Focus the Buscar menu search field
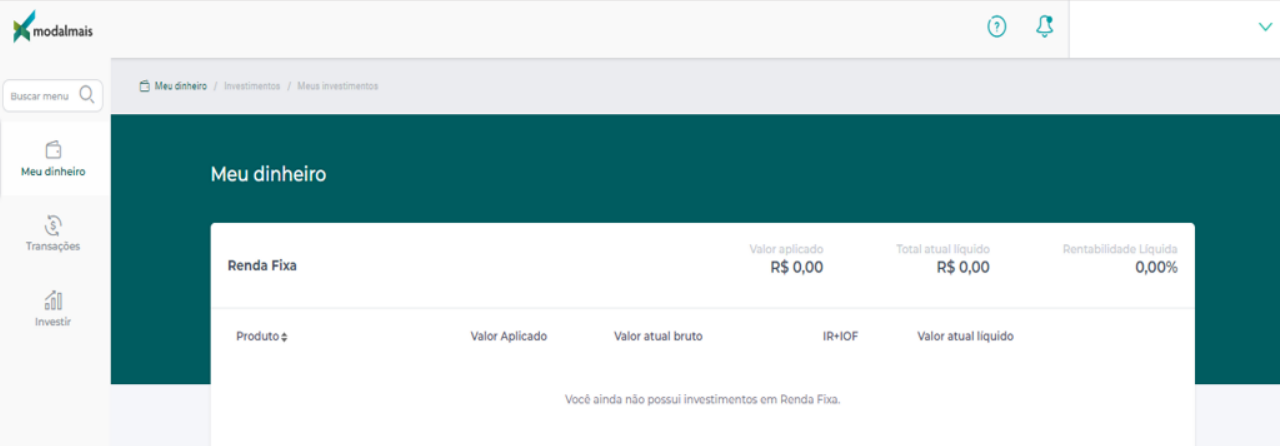Screen dimensions: 1280x446 (x=53, y=96)
